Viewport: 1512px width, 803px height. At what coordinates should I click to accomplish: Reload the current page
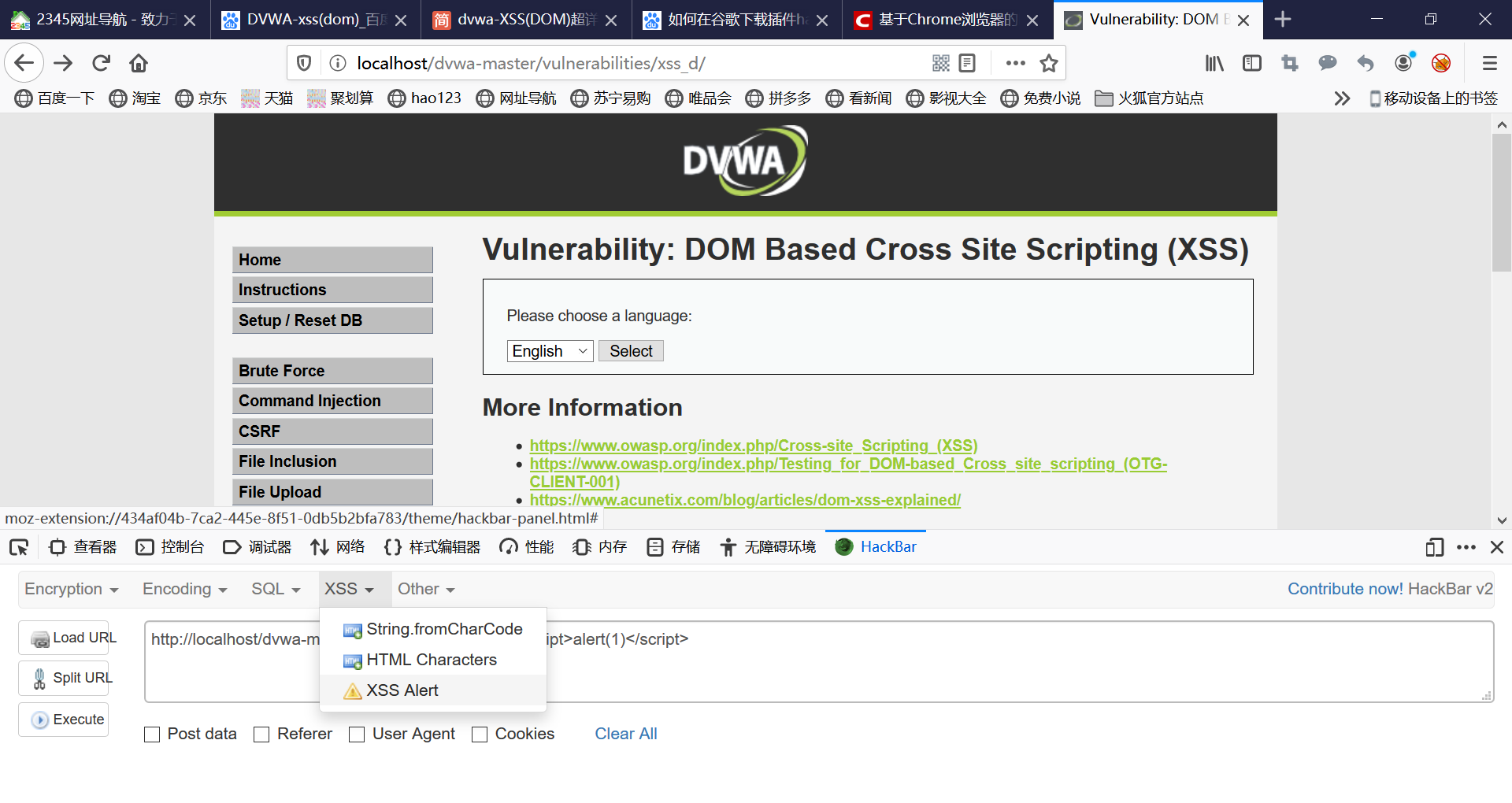point(101,63)
